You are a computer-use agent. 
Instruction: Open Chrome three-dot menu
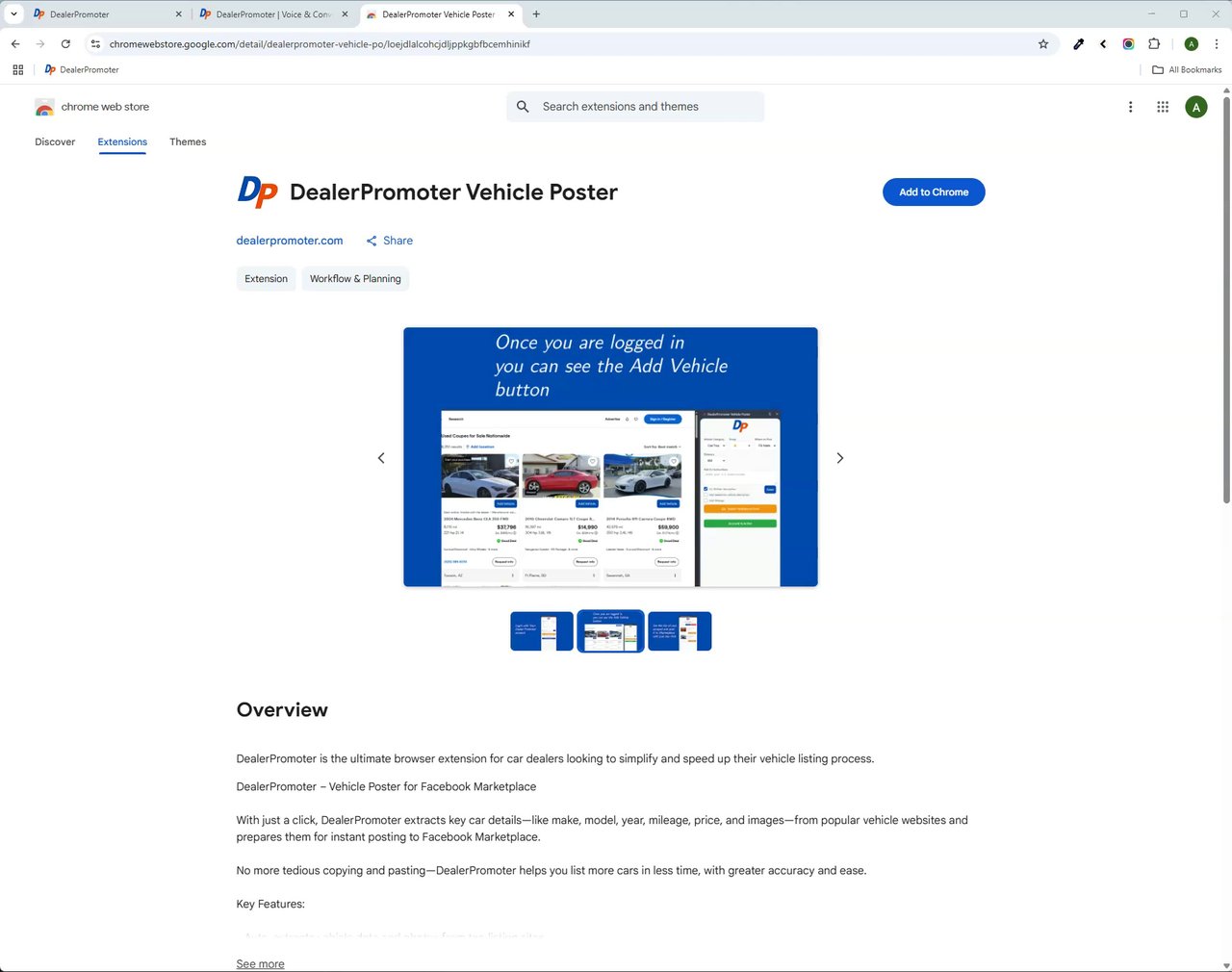pos(1217,44)
